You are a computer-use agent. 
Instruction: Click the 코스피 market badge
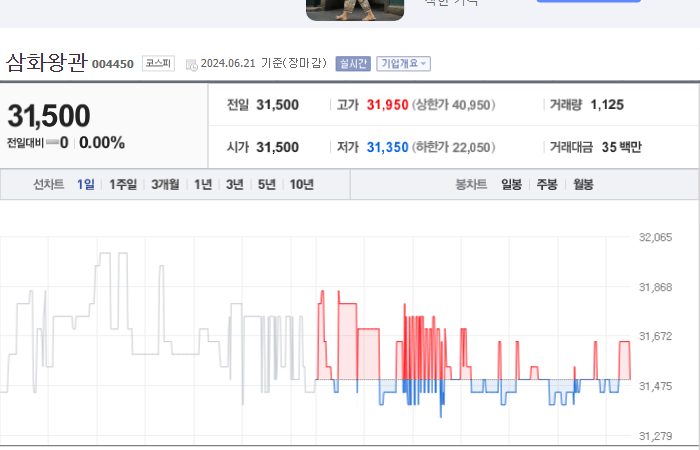coord(158,63)
